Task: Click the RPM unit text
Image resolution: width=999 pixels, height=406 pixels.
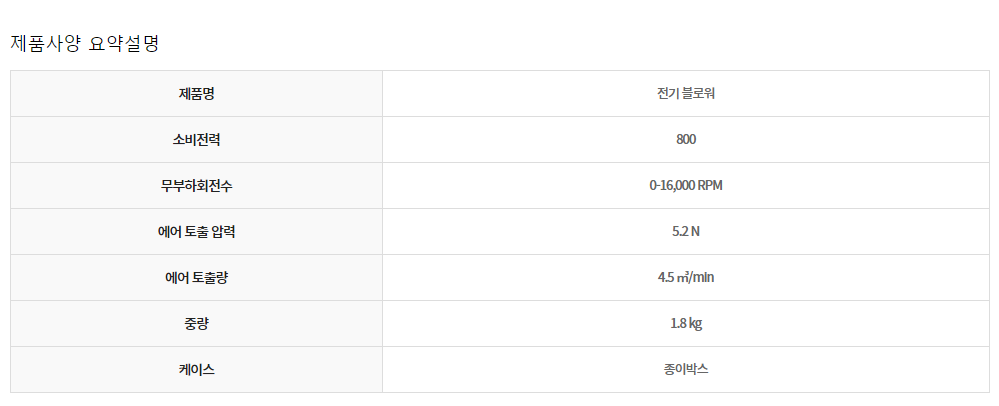Action: point(710,185)
